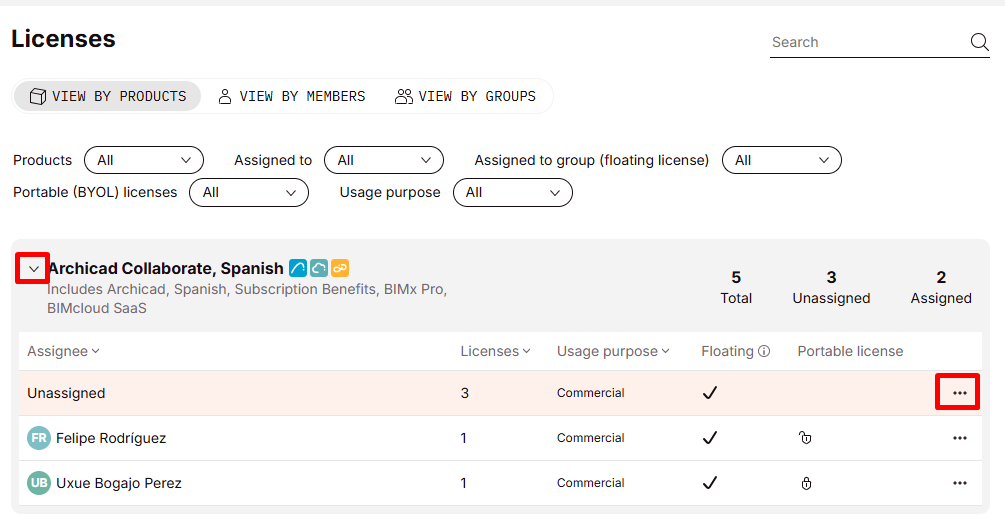Open the Usage purpose filter dropdown

(512, 192)
